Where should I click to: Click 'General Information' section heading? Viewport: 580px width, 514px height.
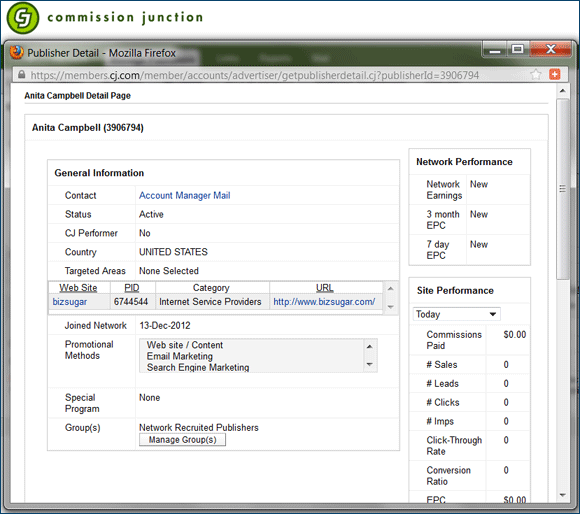[99, 173]
